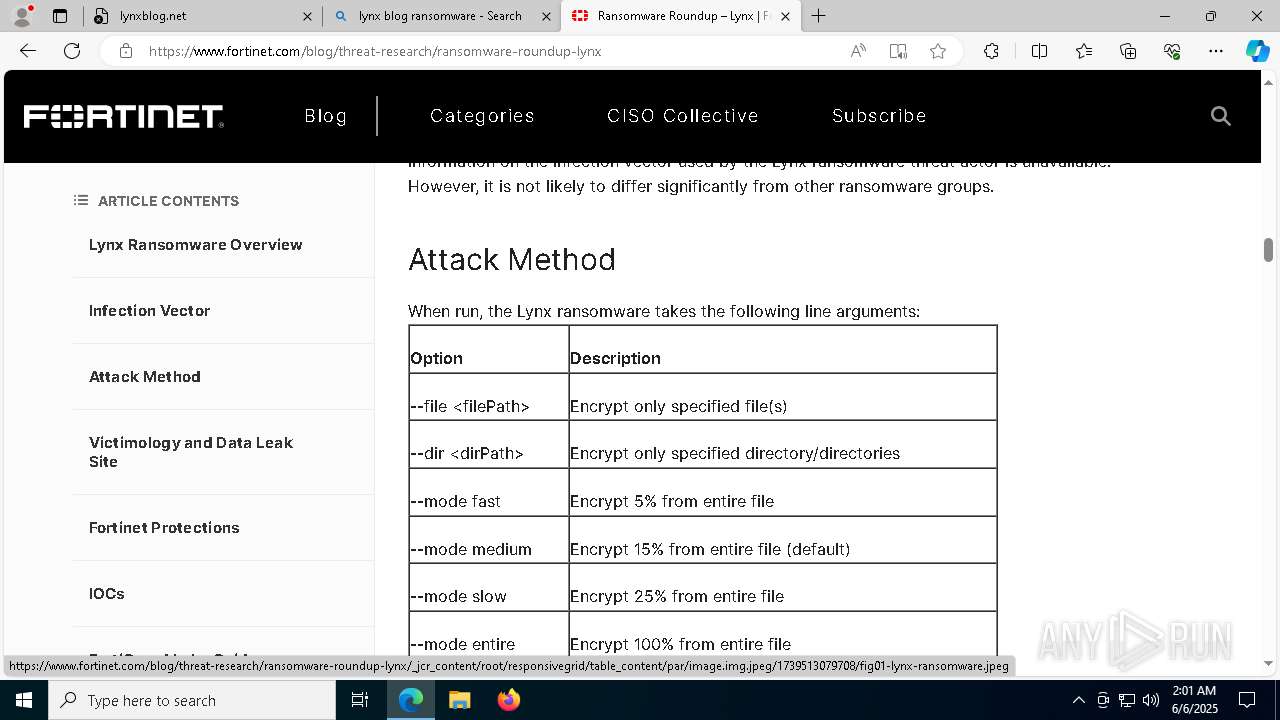Select the '--mode medium' table cell
The width and height of the screenshot is (1280, 720).
pos(488,540)
